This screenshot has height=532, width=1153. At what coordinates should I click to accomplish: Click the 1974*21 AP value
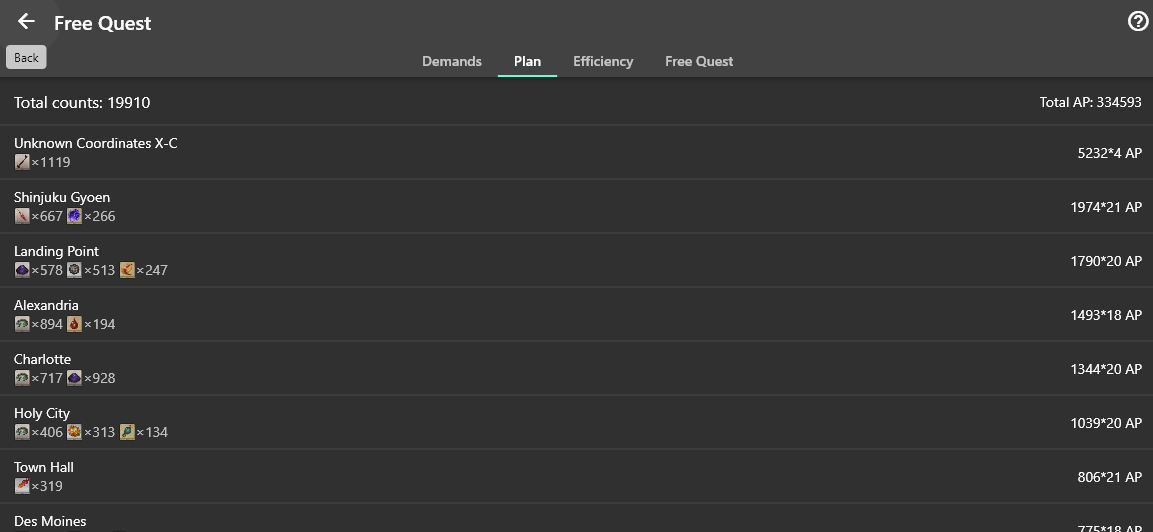click(x=1106, y=207)
